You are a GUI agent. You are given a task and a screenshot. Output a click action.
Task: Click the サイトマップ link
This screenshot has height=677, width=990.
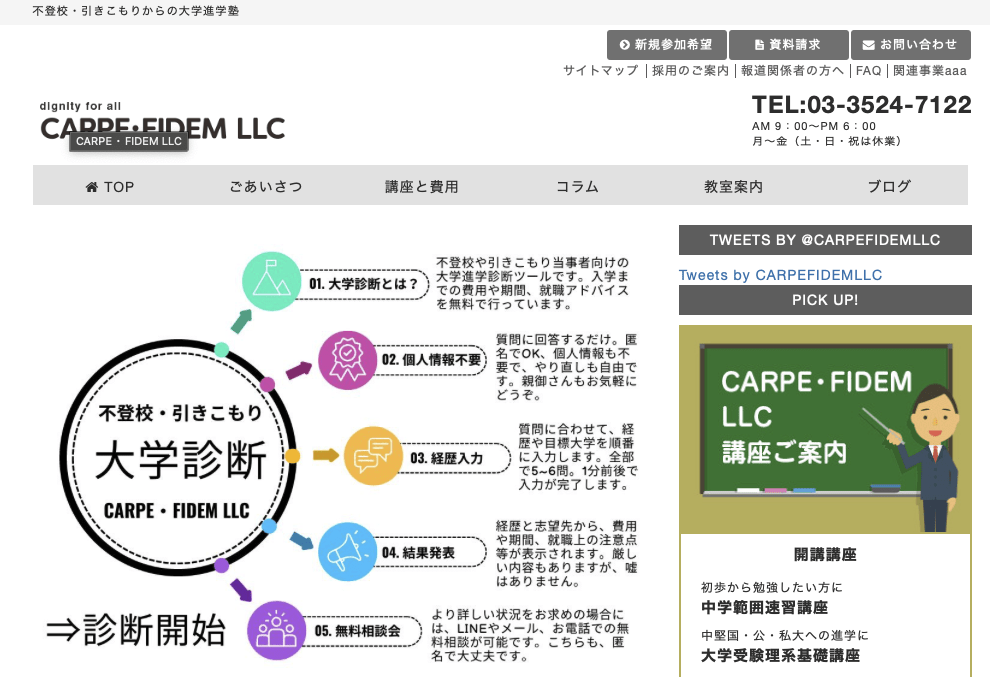(x=600, y=71)
